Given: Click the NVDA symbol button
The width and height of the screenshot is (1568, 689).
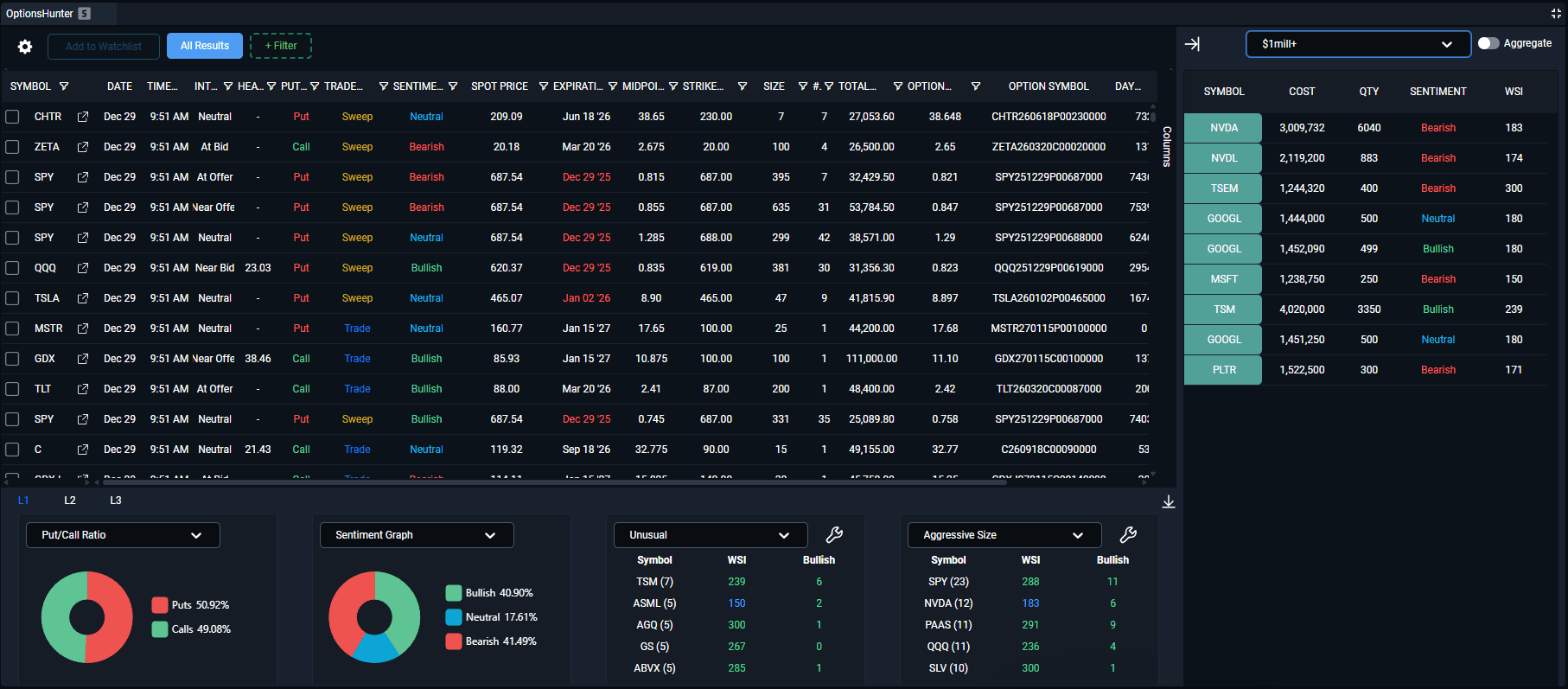Looking at the screenshot, I should [x=1223, y=128].
